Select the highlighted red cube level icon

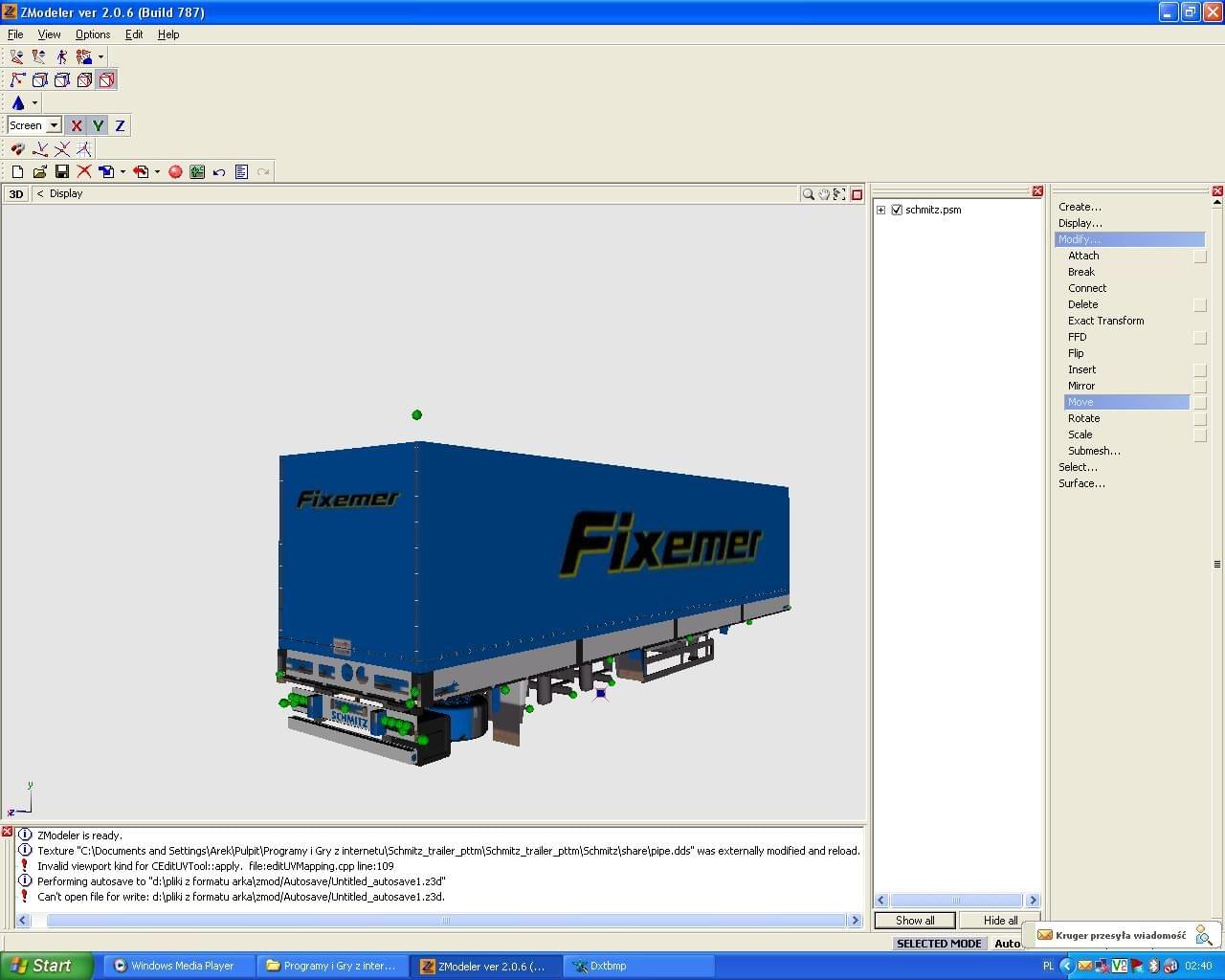106,80
